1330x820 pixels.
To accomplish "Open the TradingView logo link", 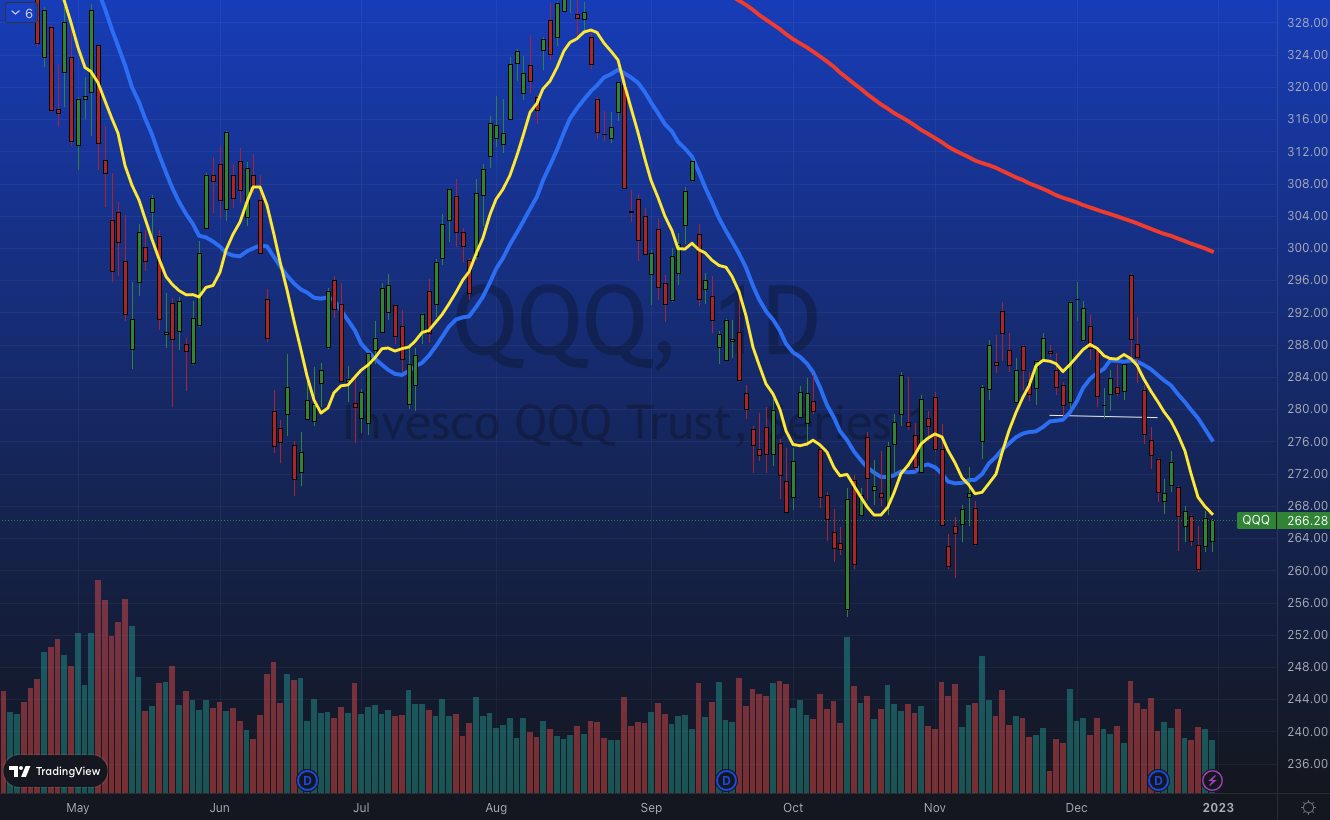I will [x=56, y=771].
